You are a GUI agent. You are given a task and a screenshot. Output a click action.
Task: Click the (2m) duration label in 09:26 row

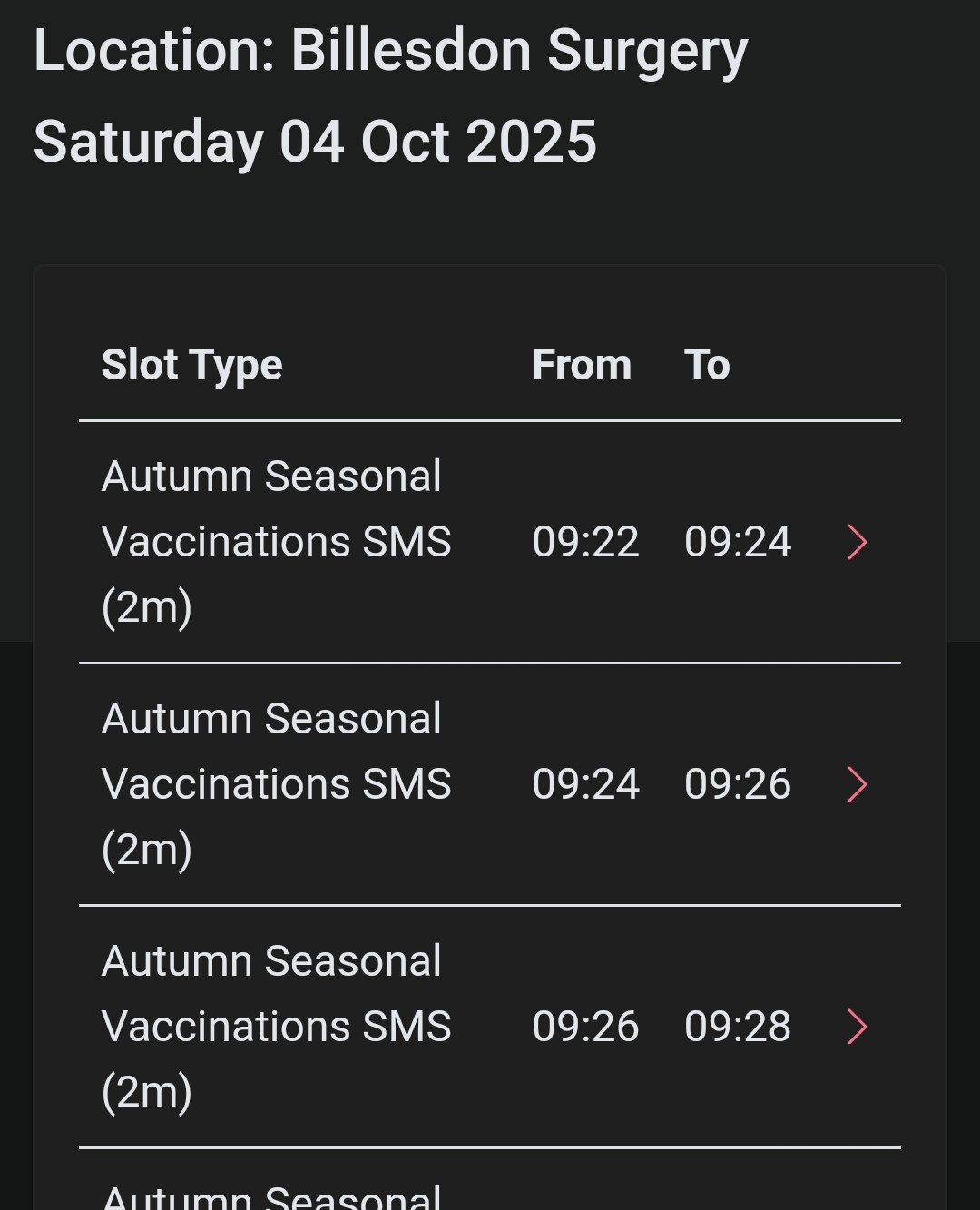point(147,1091)
